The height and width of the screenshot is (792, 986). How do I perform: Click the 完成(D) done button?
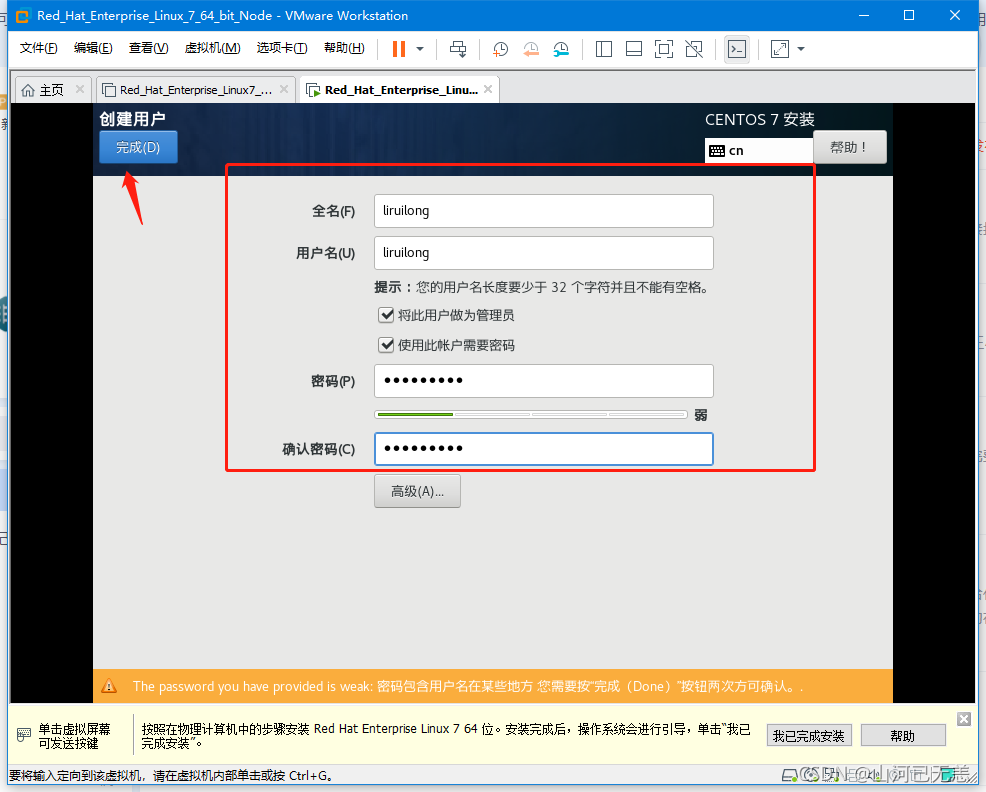click(x=138, y=147)
